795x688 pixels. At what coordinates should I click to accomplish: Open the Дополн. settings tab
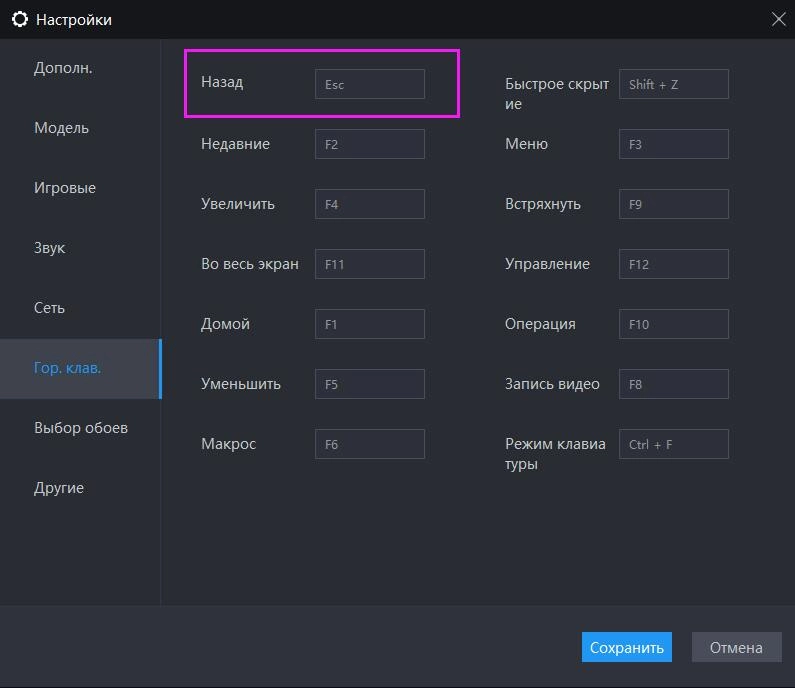(63, 68)
